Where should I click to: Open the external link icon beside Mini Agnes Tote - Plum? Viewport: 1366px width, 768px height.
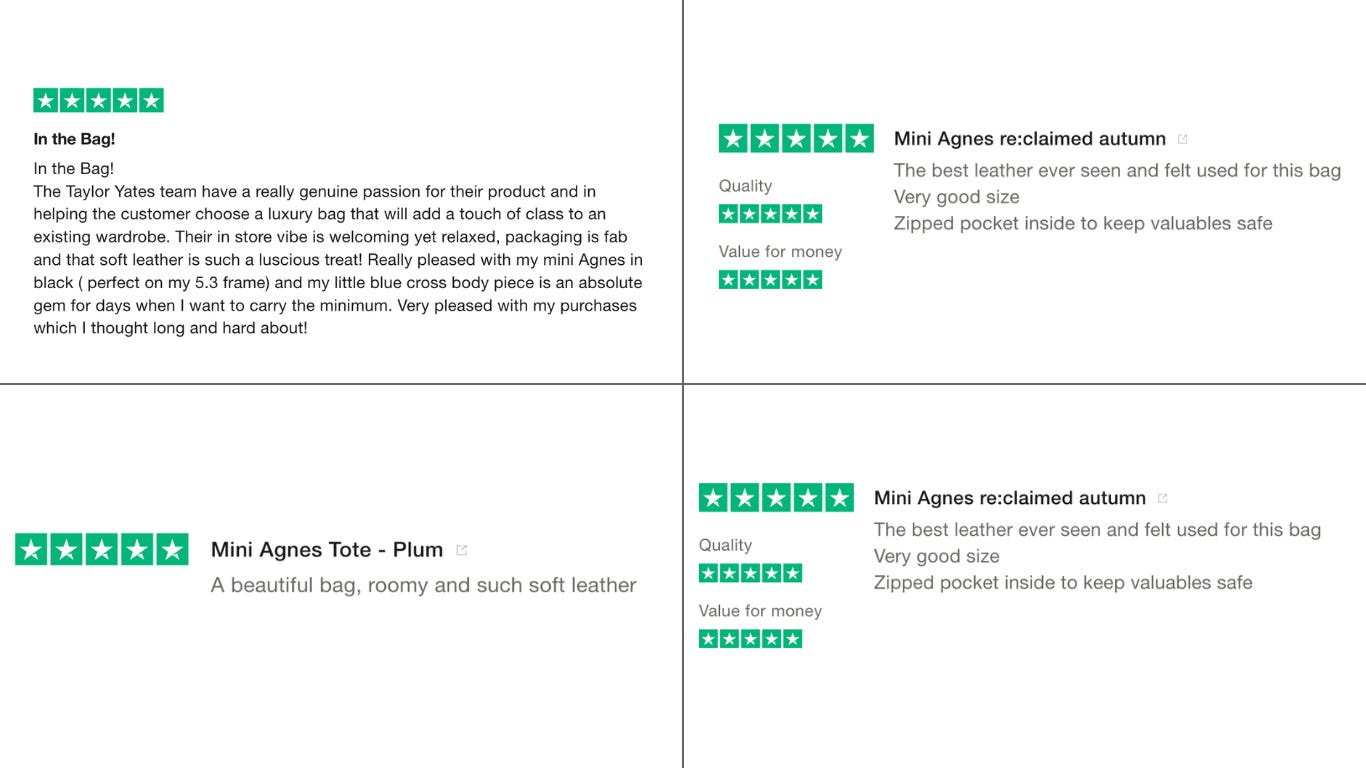tap(461, 550)
